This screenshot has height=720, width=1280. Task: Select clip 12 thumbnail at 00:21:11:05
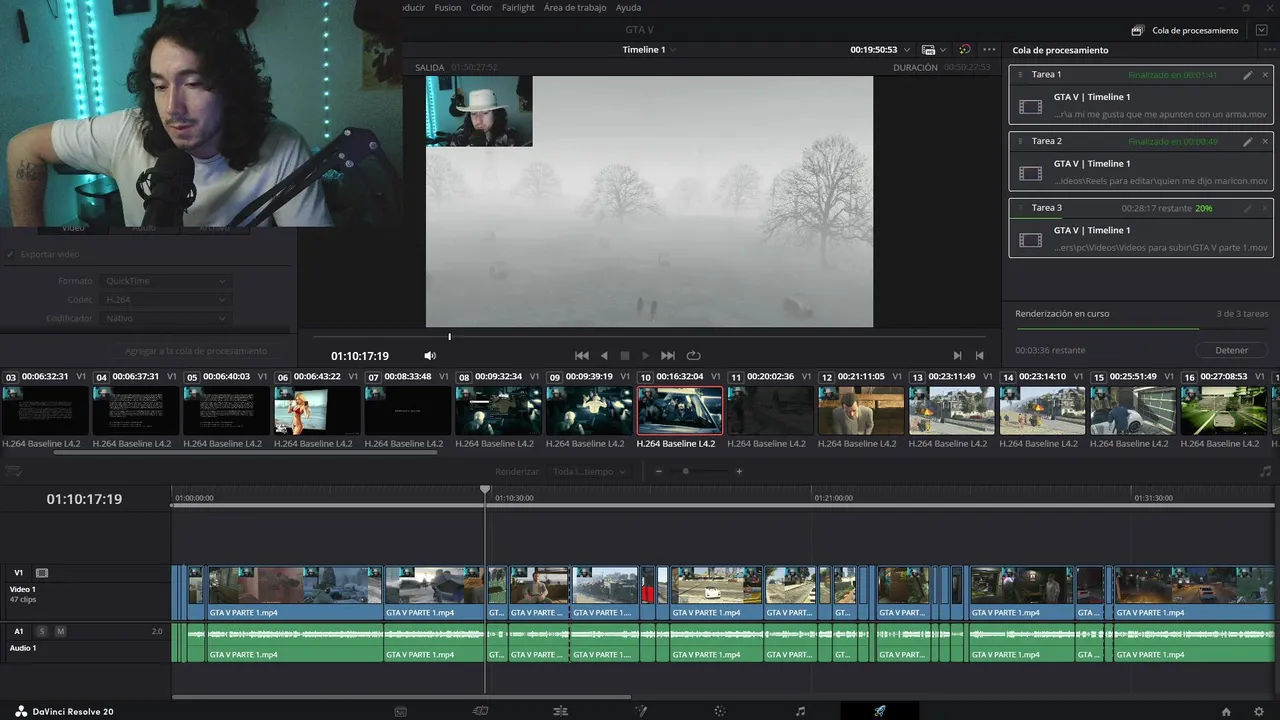click(x=860, y=410)
